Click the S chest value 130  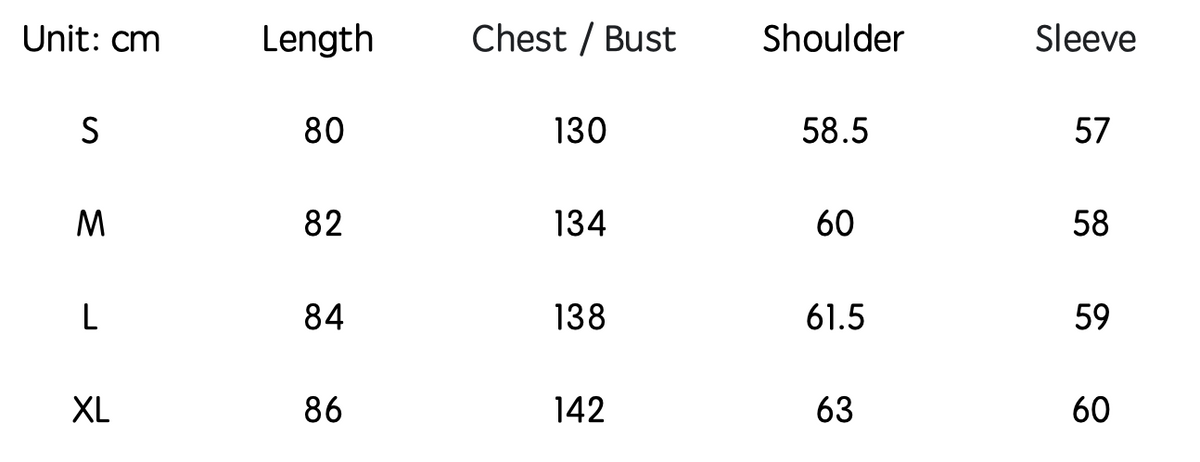580,131
